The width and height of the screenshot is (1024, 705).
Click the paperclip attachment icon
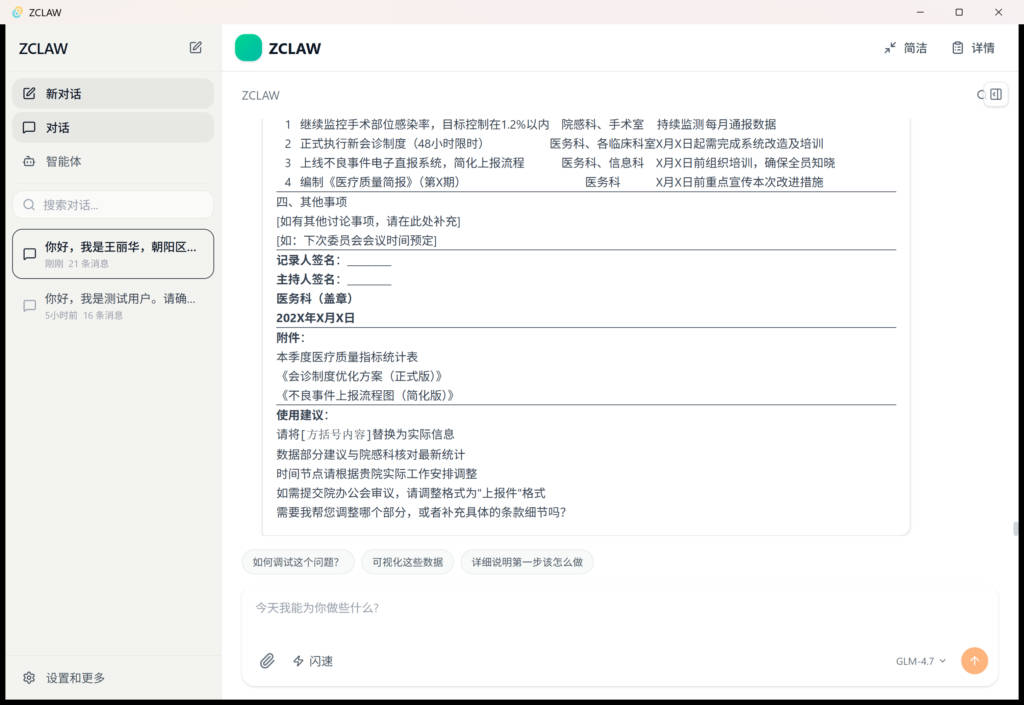tap(267, 661)
